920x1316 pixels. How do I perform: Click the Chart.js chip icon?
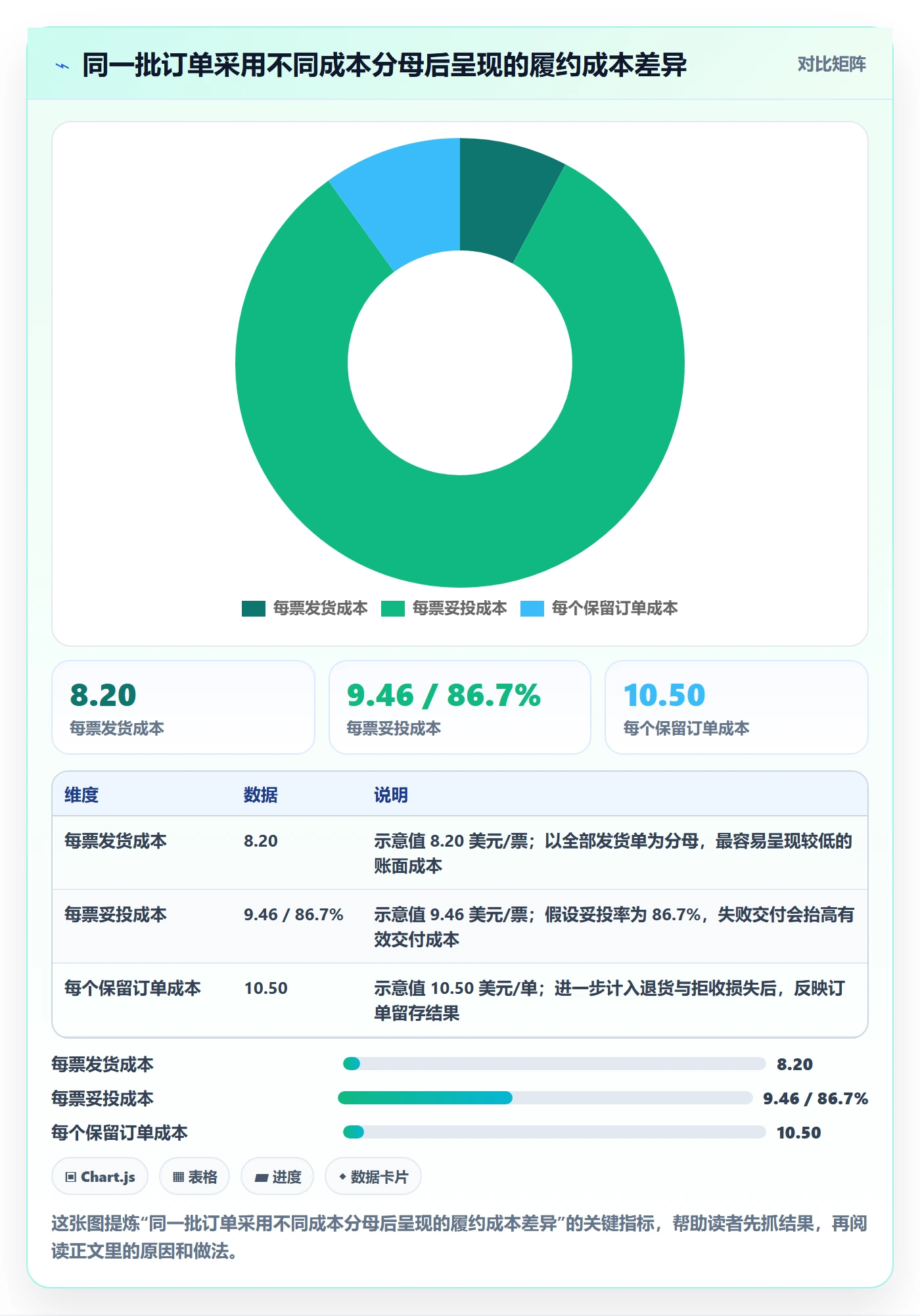(x=71, y=1177)
